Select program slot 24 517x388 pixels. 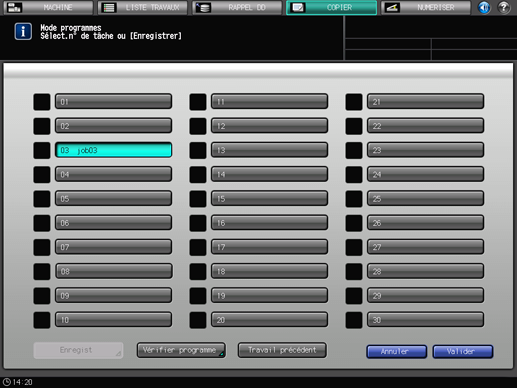point(425,174)
